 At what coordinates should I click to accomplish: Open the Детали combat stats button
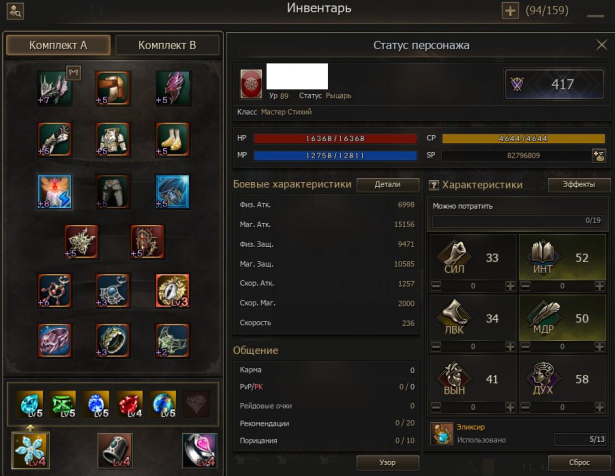[388, 184]
